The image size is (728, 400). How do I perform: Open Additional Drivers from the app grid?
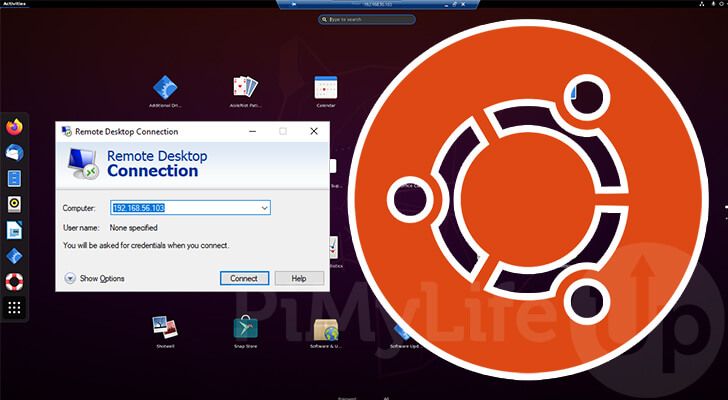165,88
